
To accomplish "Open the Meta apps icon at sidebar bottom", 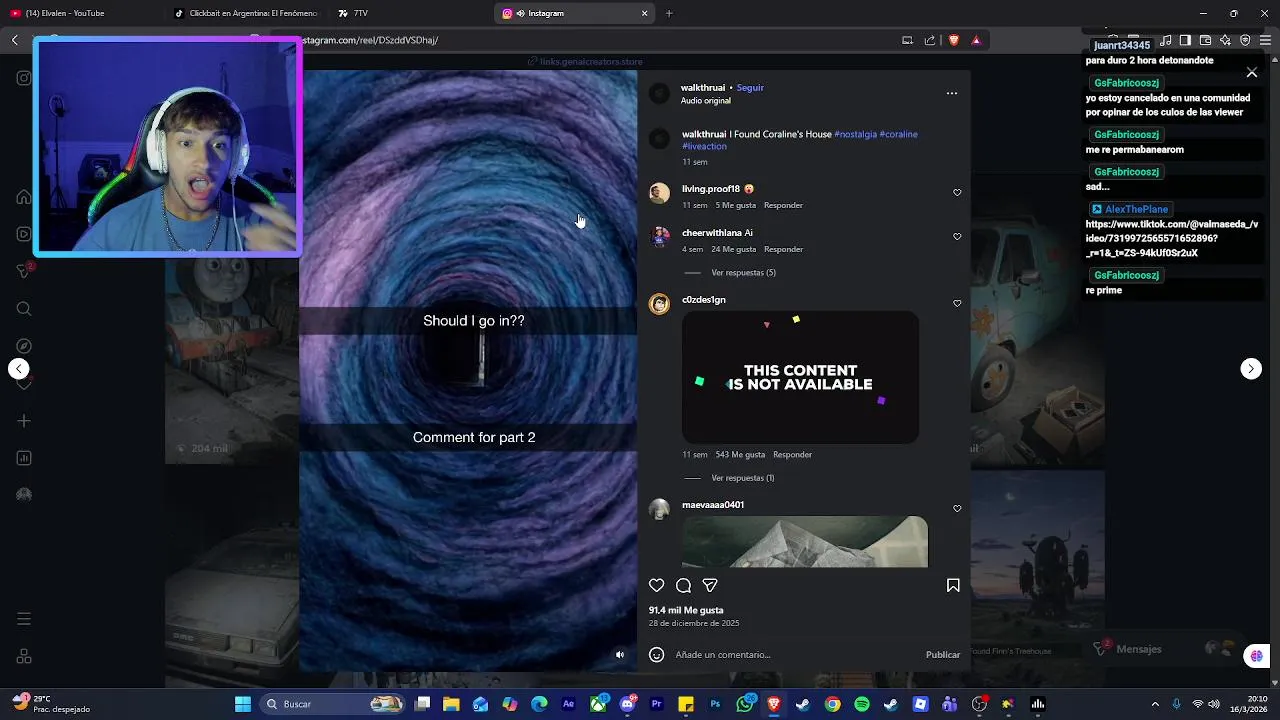I will point(24,657).
